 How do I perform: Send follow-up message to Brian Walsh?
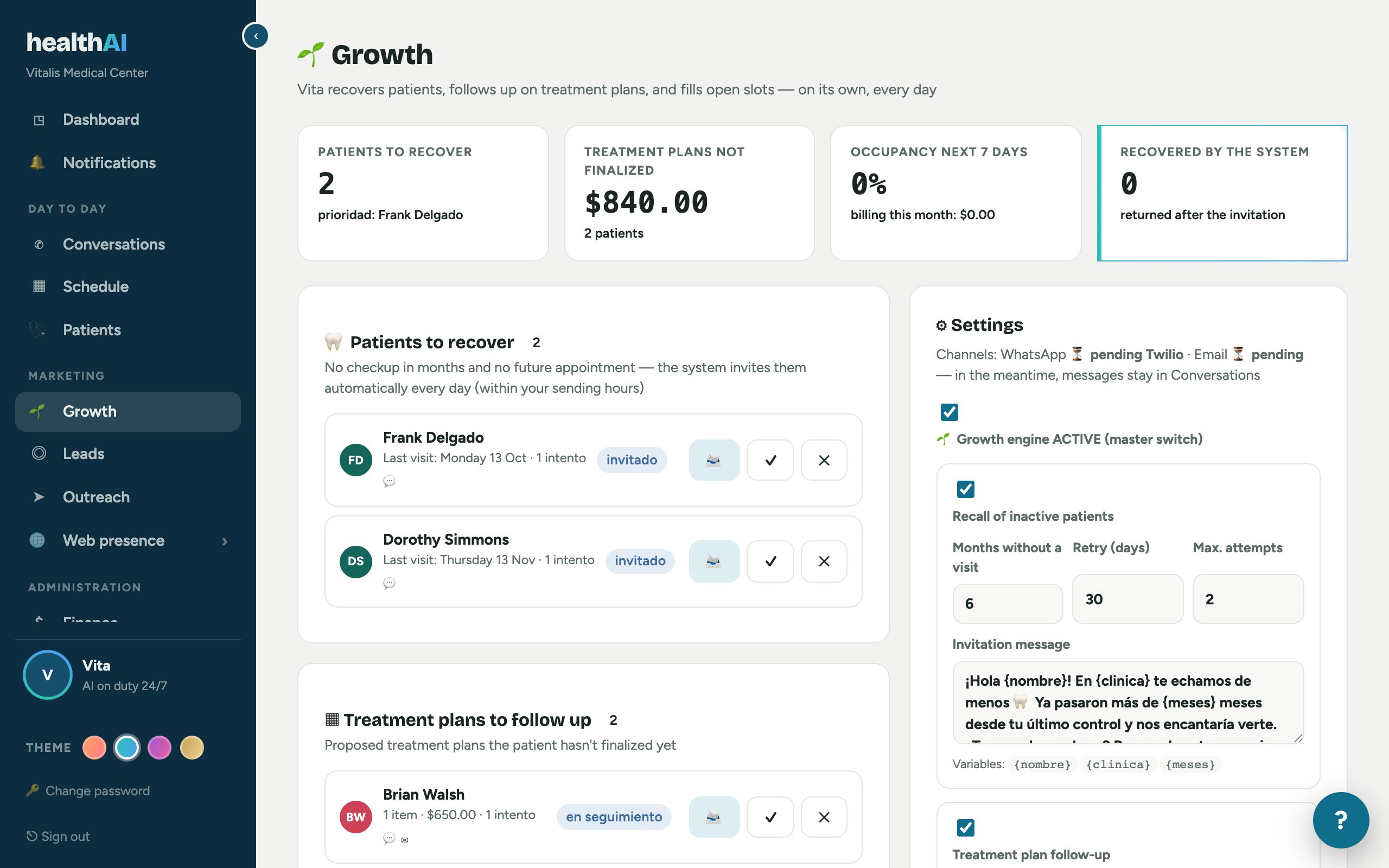[714, 817]
